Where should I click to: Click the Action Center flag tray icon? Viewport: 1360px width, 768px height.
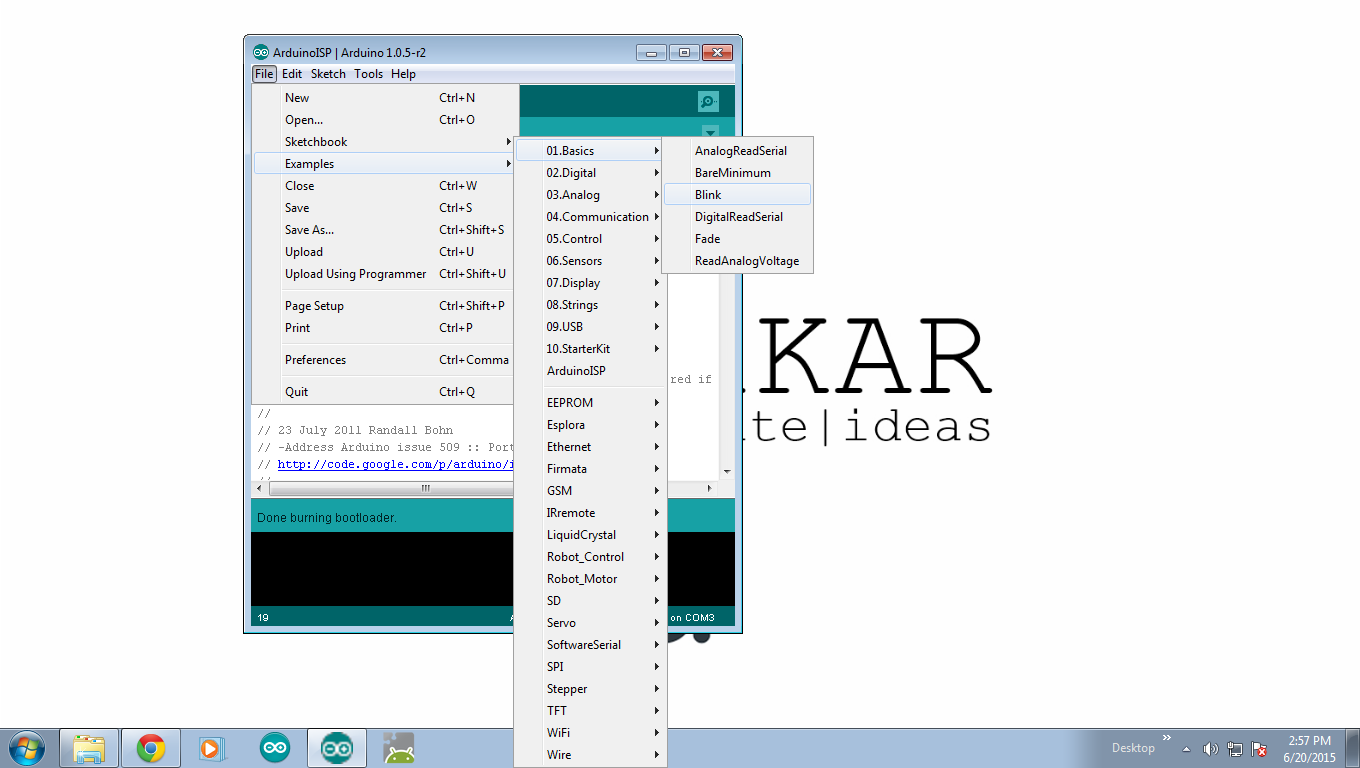click(x=1260, y=748)
